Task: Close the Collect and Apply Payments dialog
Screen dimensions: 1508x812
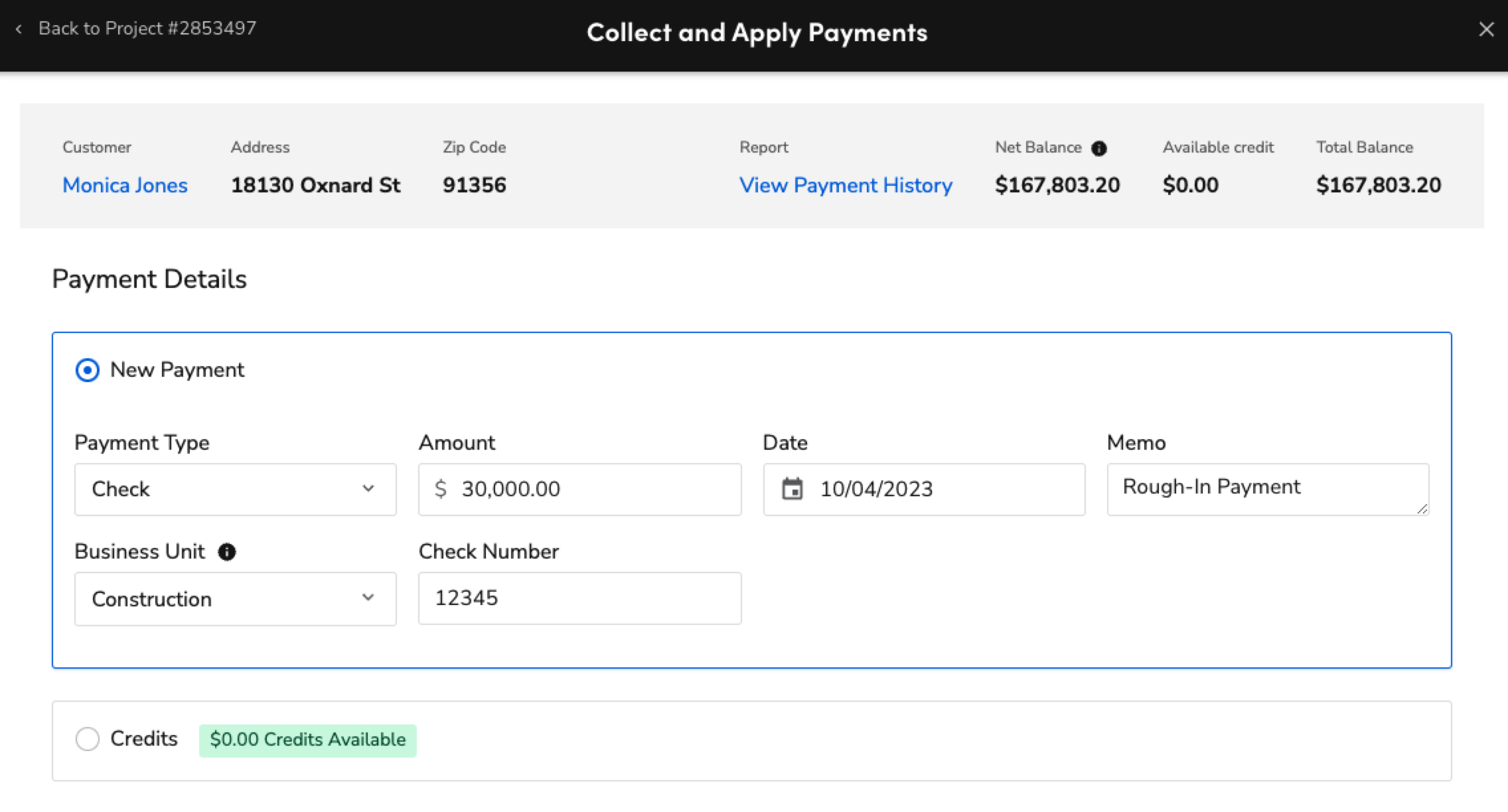Action: pyautogui.click(x=1487, y=29)
